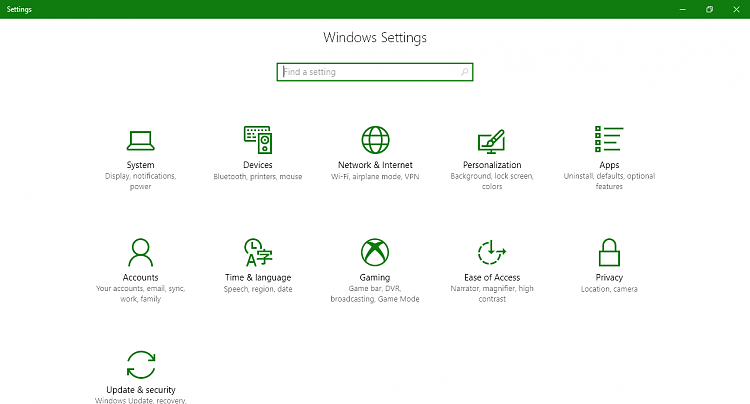Click the Devices label
This screenshot has width=750, height=404.
coord(258,165)
